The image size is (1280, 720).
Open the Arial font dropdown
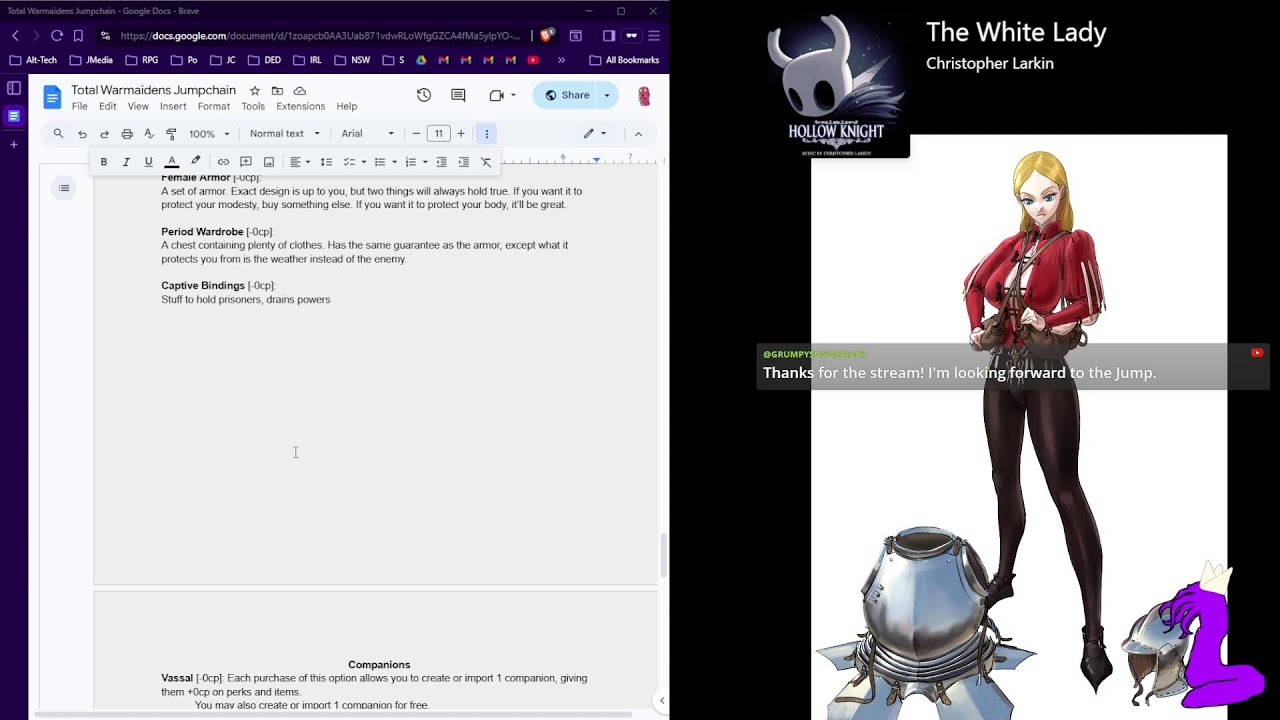coord(367,134)
